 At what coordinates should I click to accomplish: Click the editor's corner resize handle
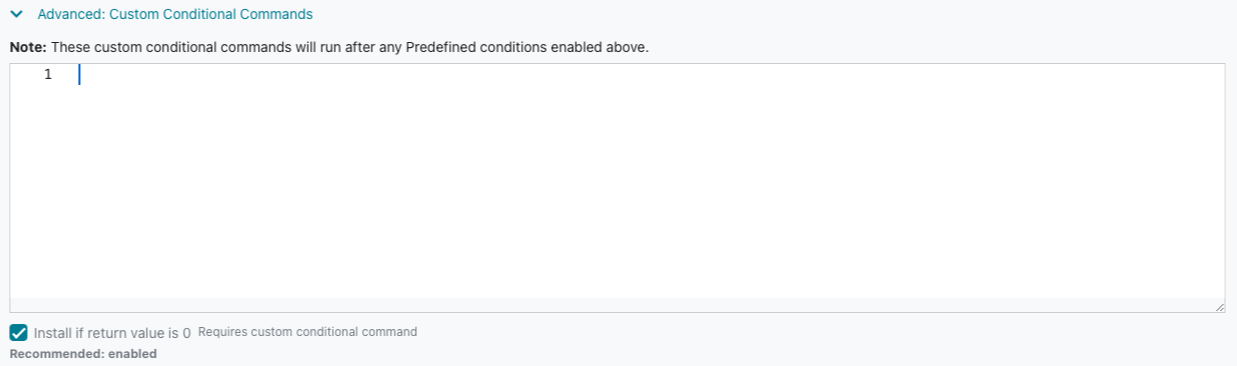click(1219, 308)
